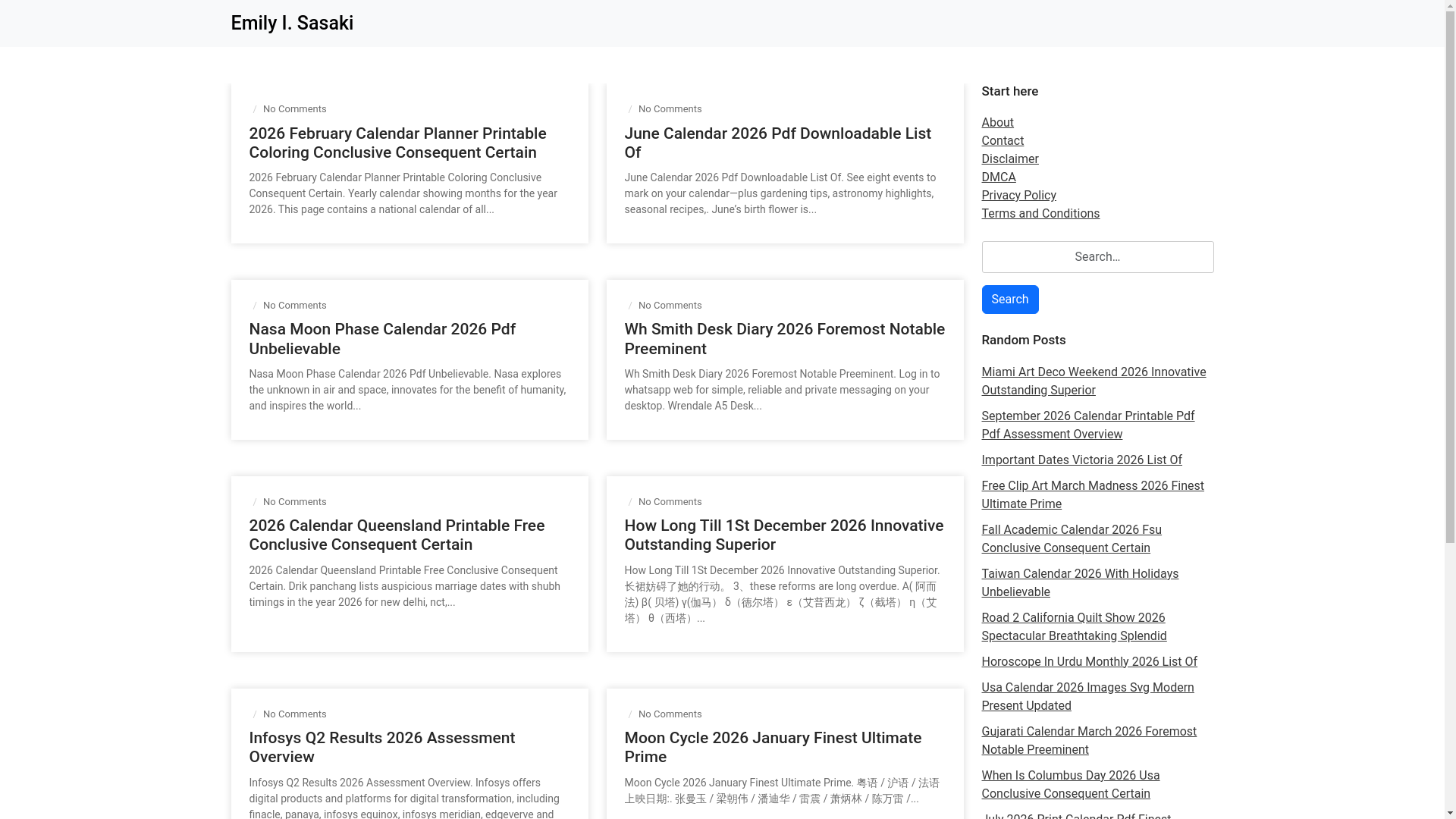This screenshot has height=819, width=1456.
Task: Click the Random Posts sidebar heading
Action: tap(1023, 340)
